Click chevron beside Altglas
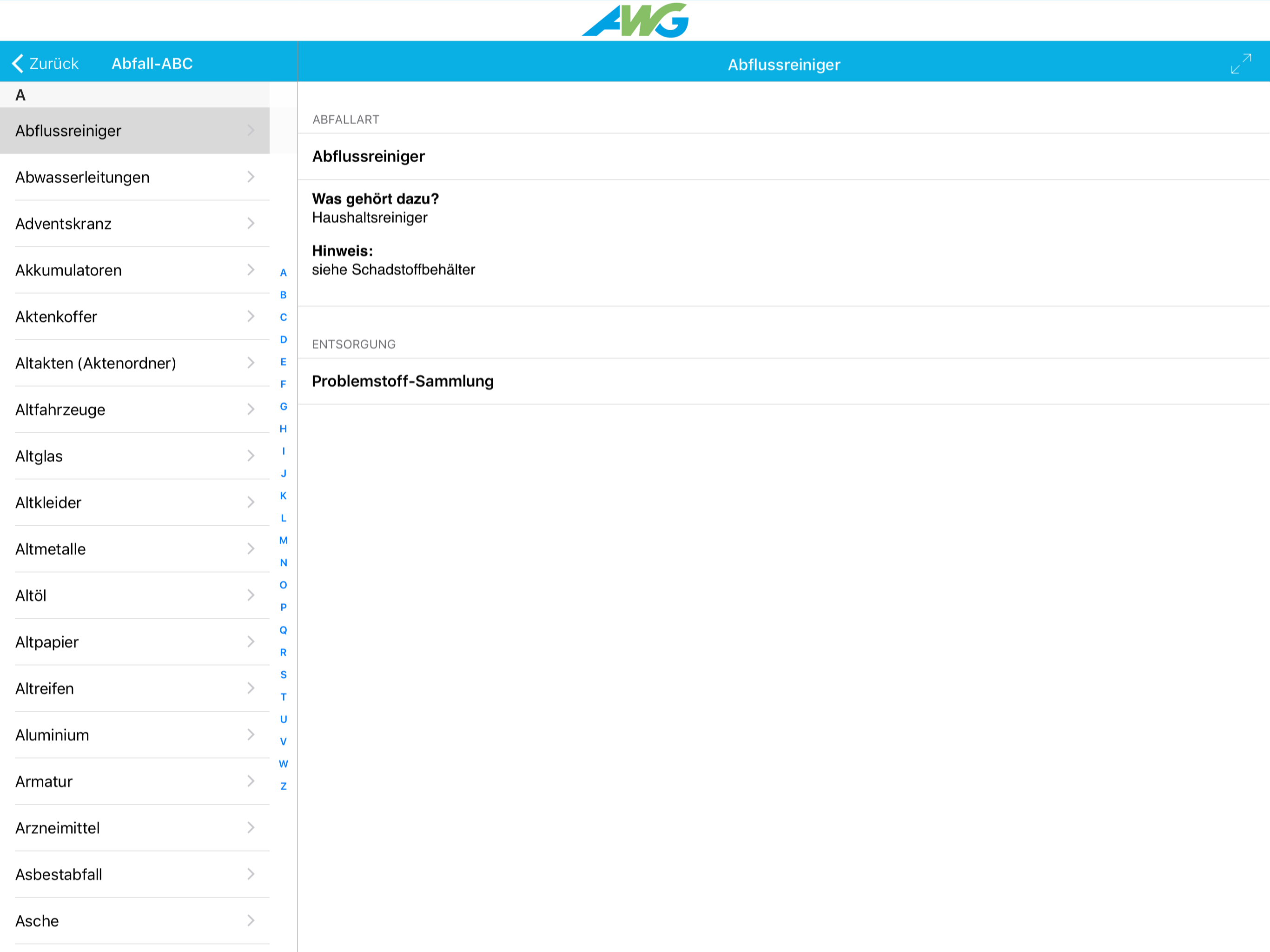The width and height of the screenshot is (1270, 952). tap(251, 456)
